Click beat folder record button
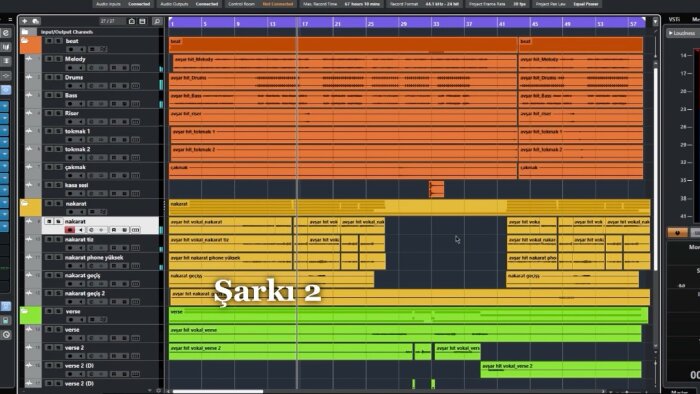The width and height of the screenshot is (700, 394). (71, 49)
